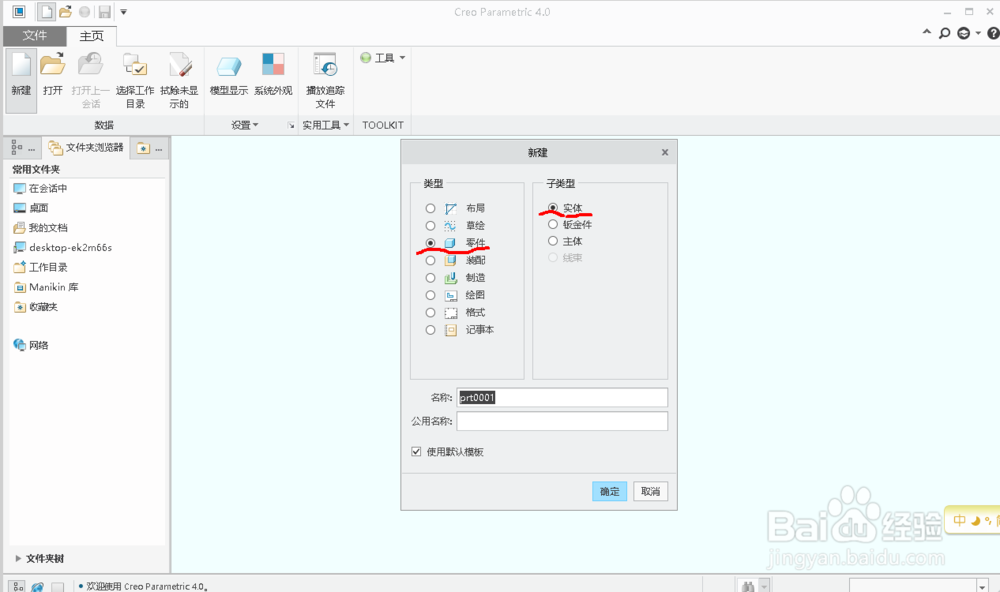Click the save disk icon in quick access toolbar
Screen dimensions: 1000x592
[105, 11]
